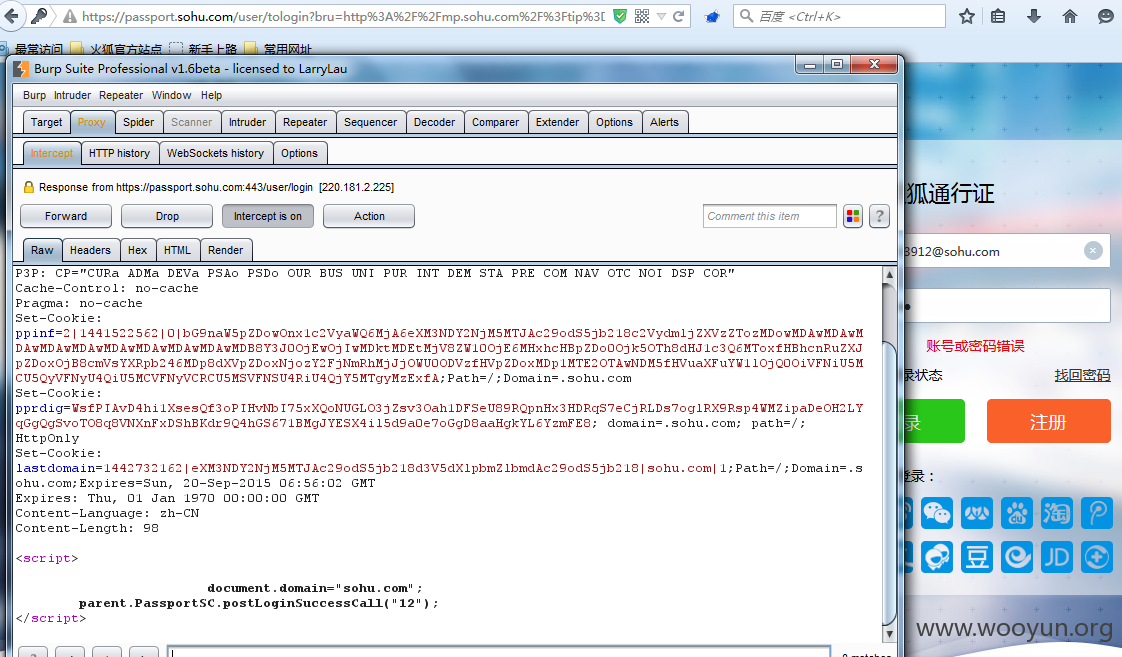
Task: Switch to the Render view tab
Action: tap(225, 250)
